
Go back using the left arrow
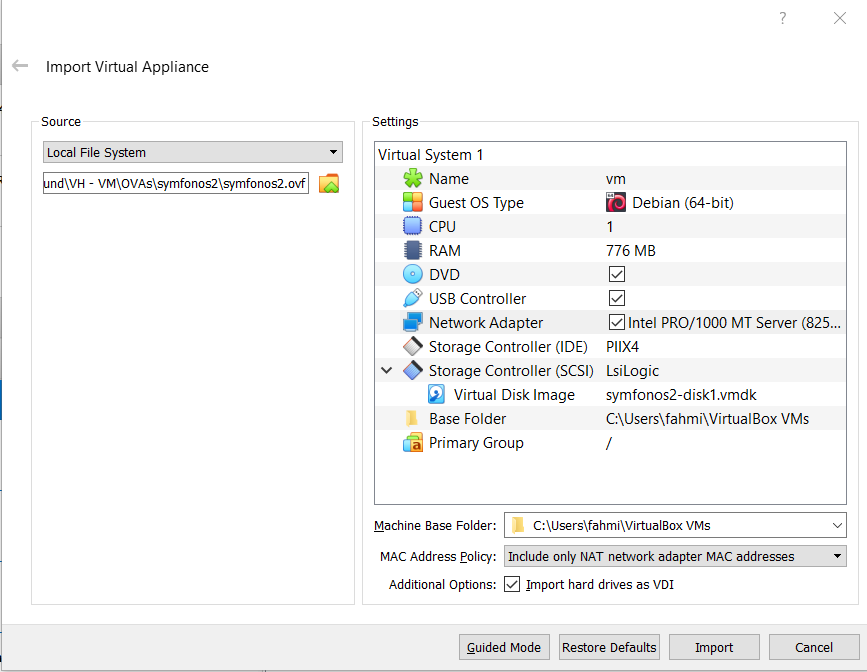coord(20,66)
